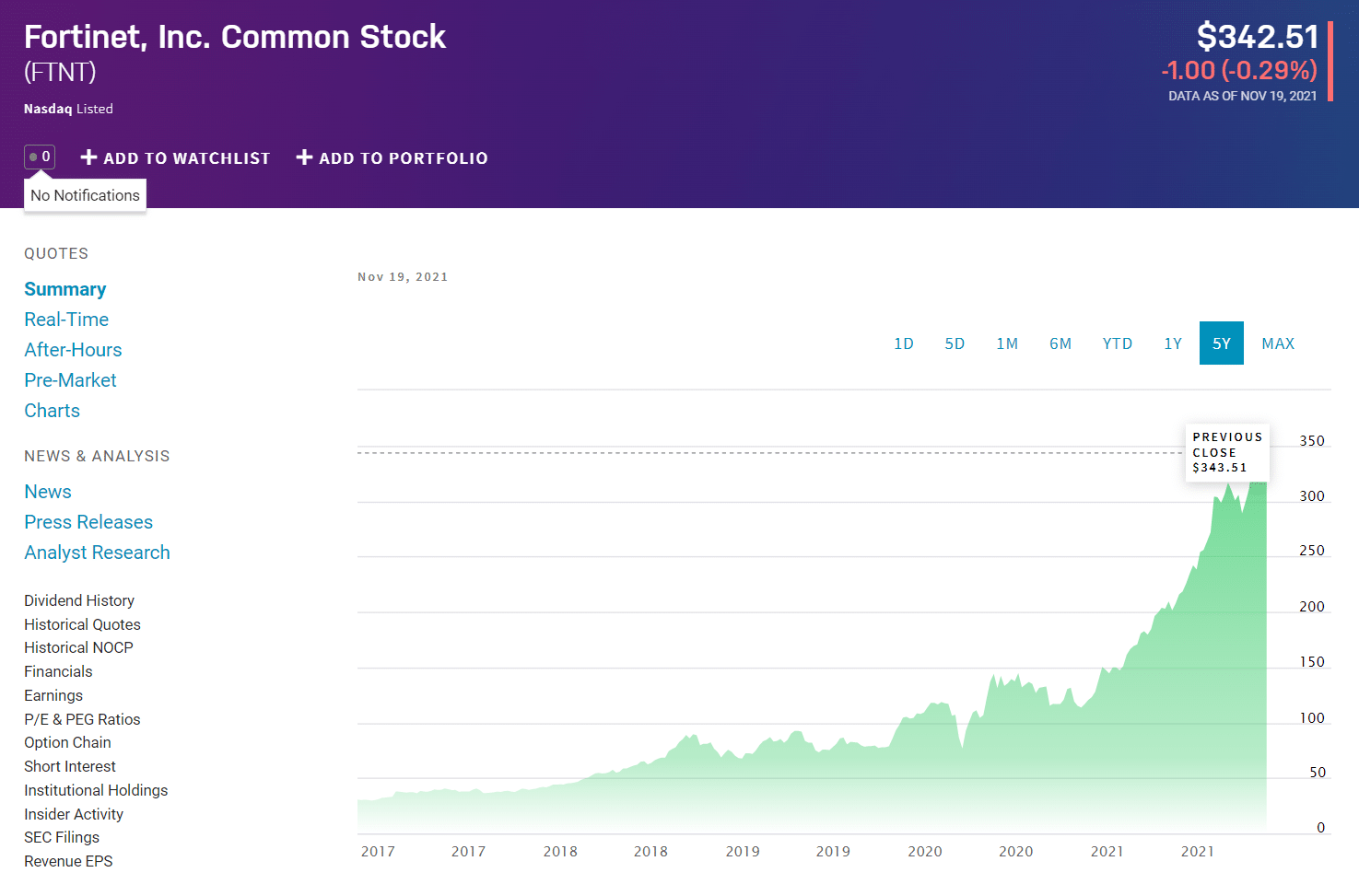Select the 1D chart range tab
The width and height of the screenshot is (1359, 896).
pyautogui.click(x=904, y=343)
